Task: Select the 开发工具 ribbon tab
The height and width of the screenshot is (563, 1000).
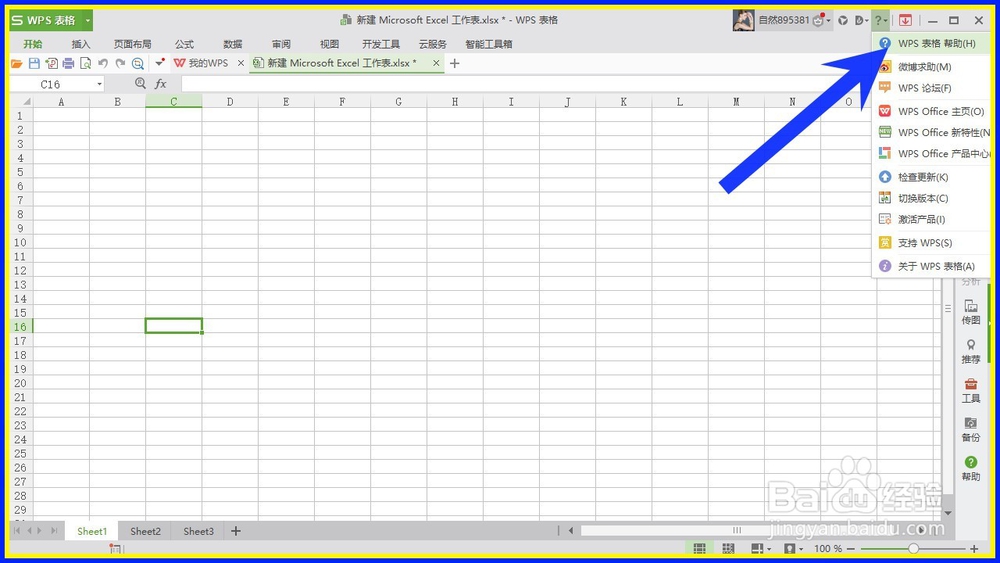Action: click(381, 44)
